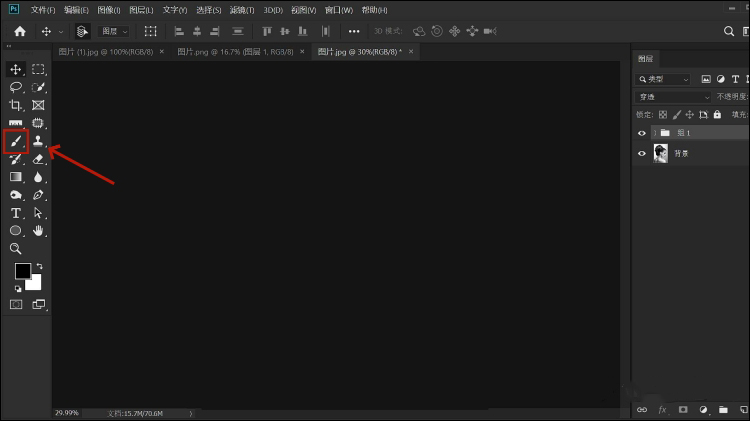Open status bar info arrow
This screenshot has width=750, height=421.
click(x=191, y=414)
